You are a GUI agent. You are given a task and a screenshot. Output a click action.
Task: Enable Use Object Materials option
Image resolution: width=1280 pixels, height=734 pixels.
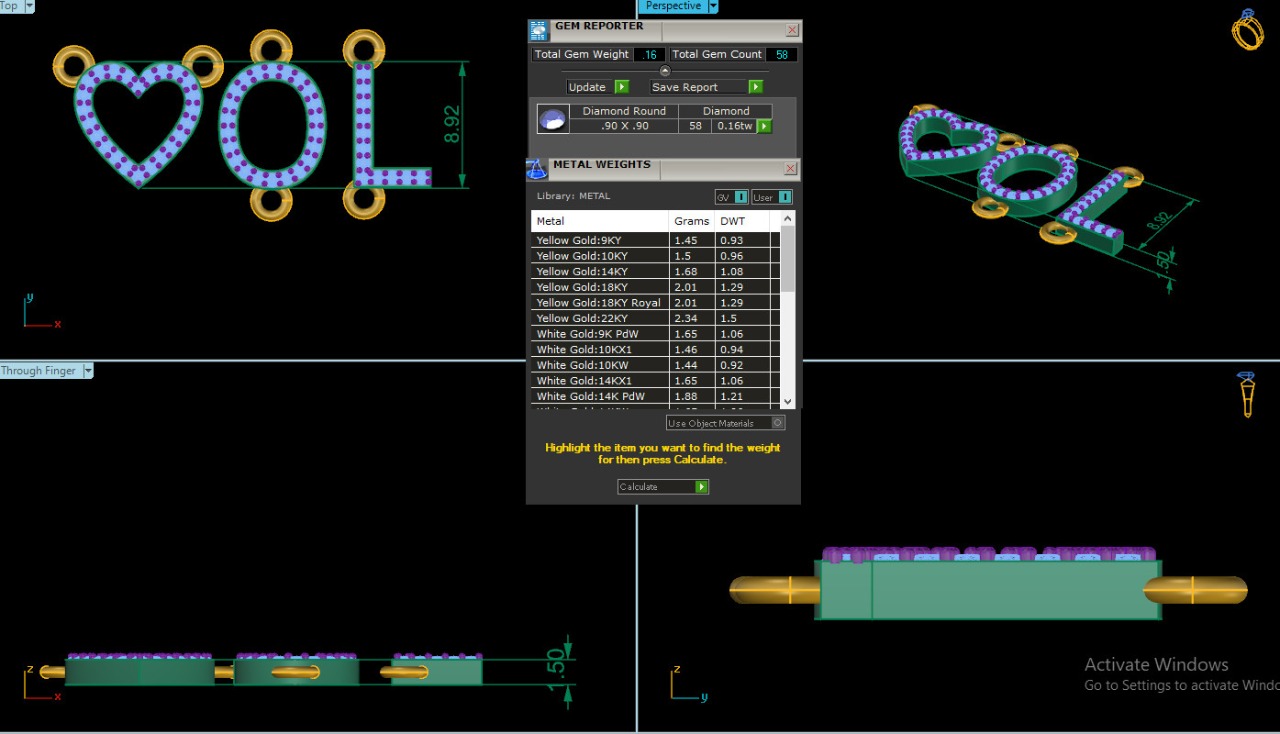click(778, 423)
